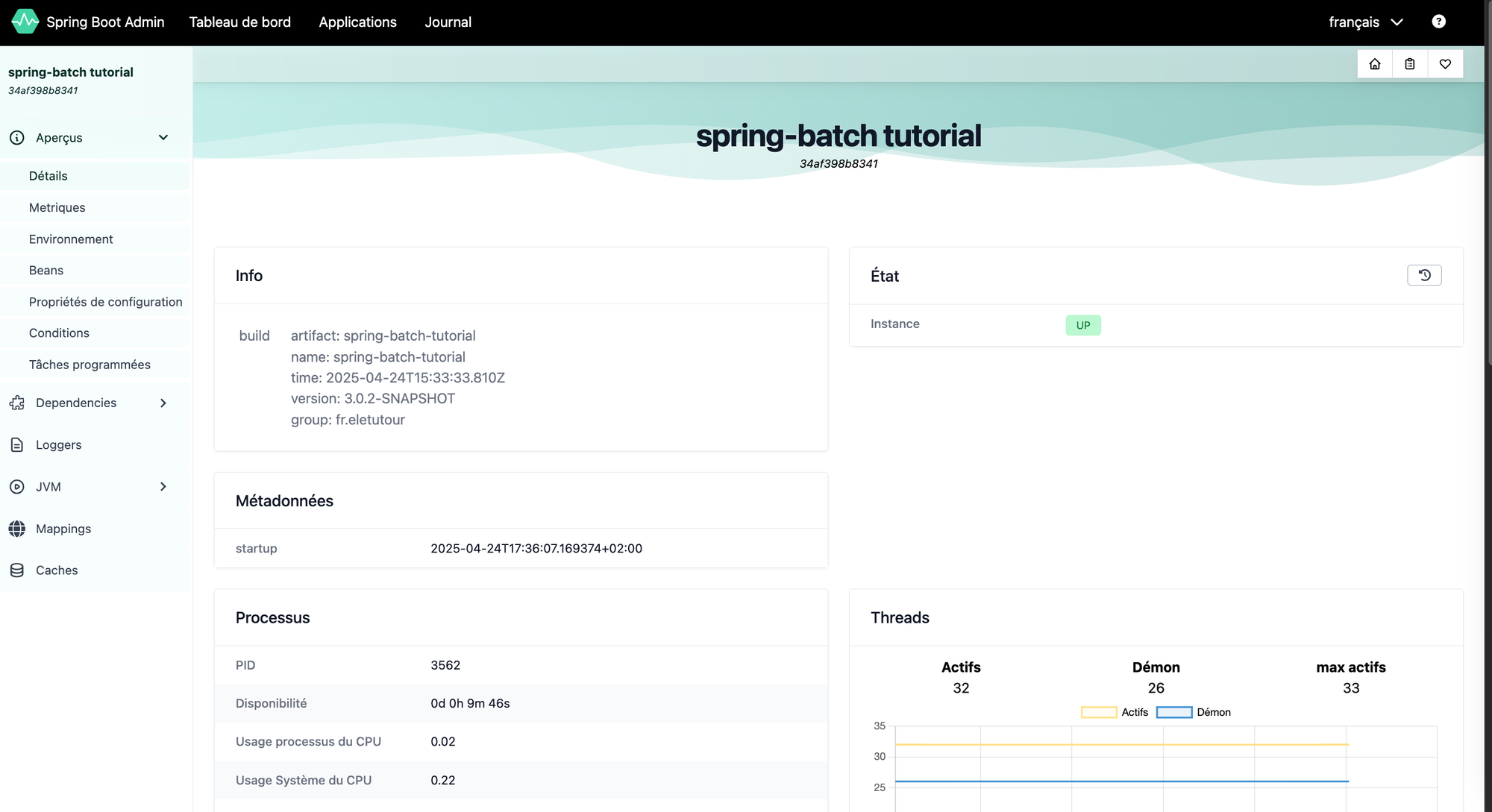This screenshot has width=1492, height=812.
Task: Click the home icon button
Action: [1375, 64]
